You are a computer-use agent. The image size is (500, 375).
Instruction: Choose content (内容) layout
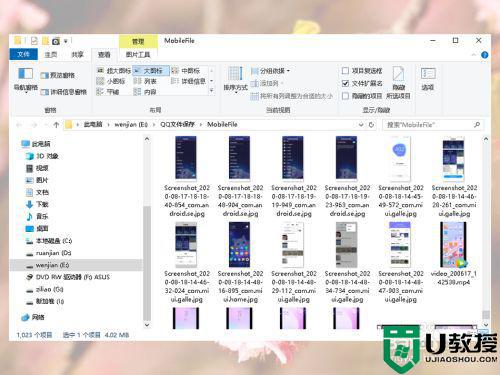(145, 92)
